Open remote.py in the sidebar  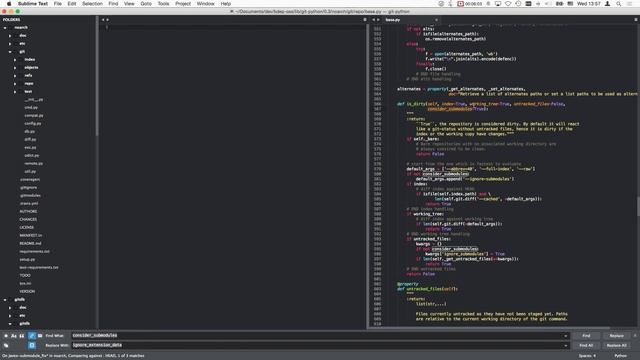[33, 164]
